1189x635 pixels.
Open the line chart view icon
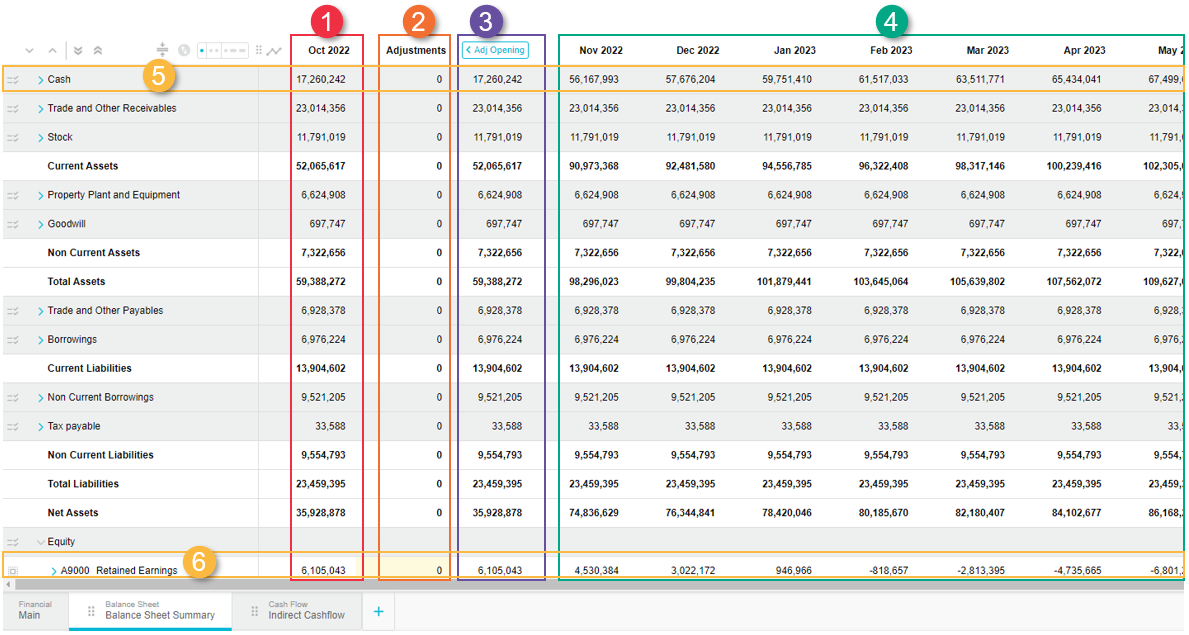273,50
